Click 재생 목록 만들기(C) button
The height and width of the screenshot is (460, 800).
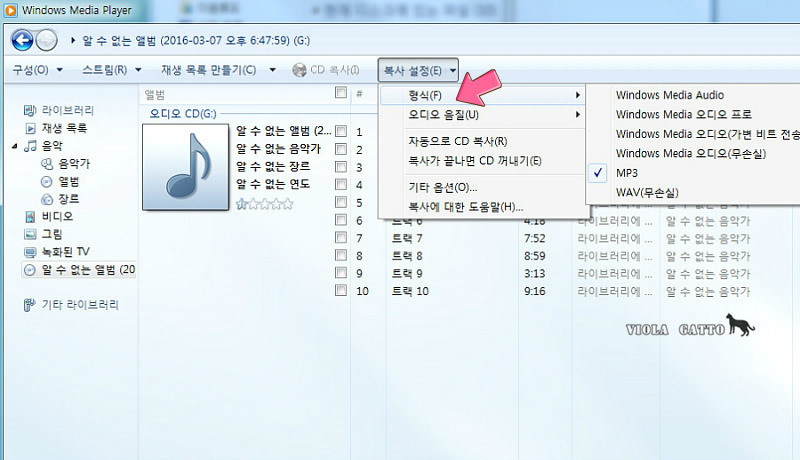point(209,70)
